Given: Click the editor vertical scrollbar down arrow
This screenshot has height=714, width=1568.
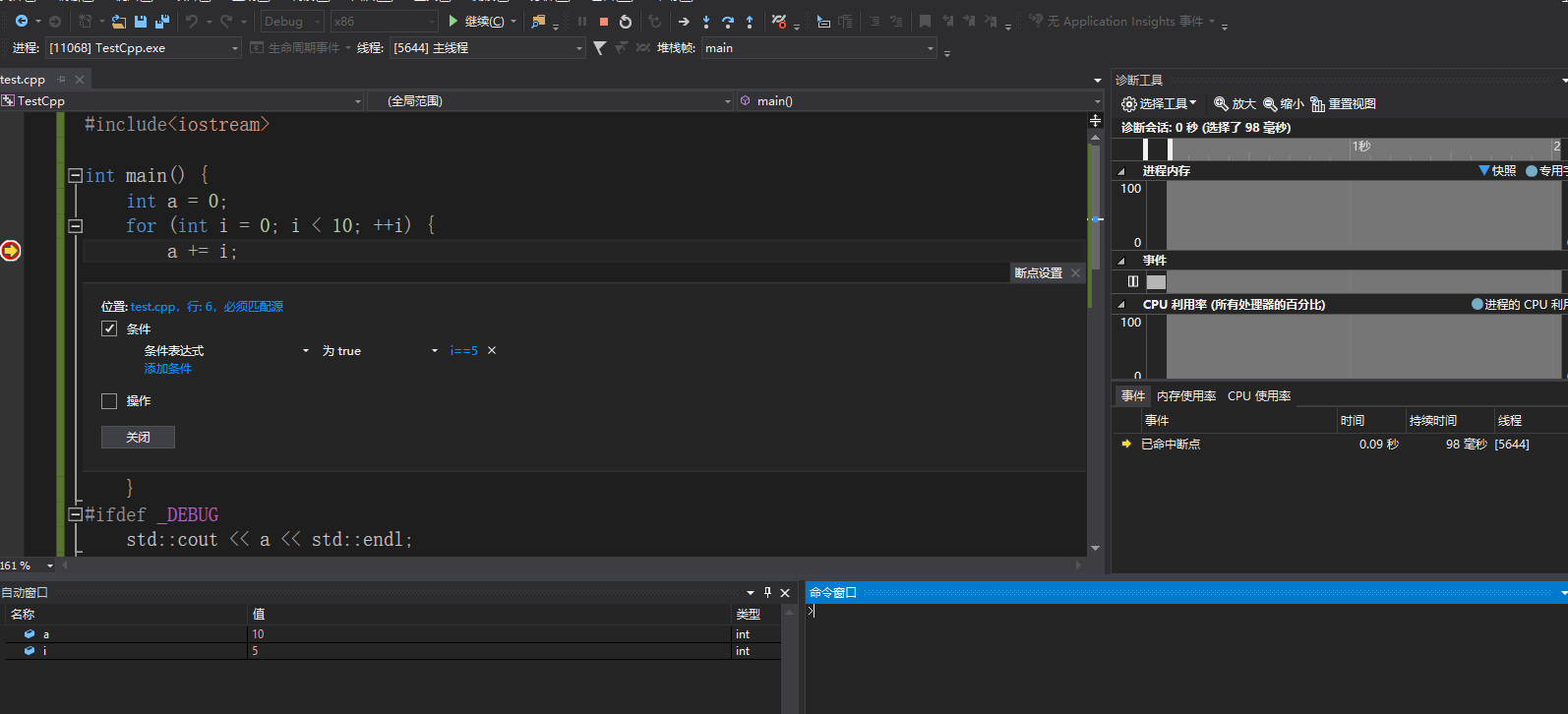Looking at the screenshot, I should click(x=1095, y=548).
